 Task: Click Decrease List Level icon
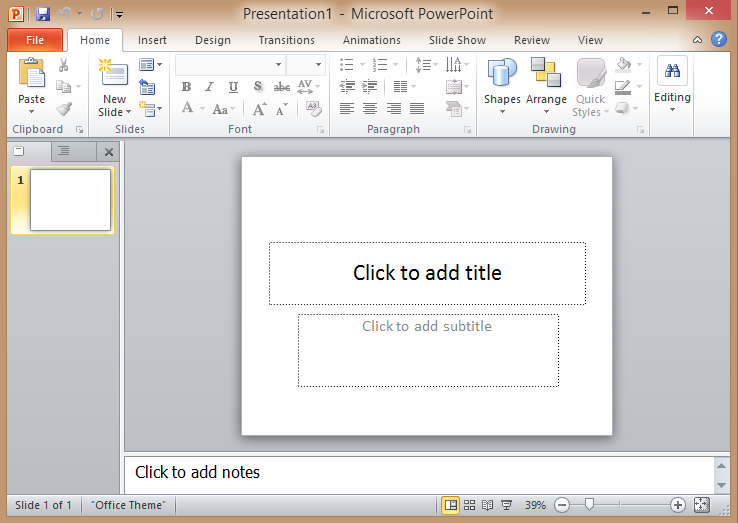[347, 86]
